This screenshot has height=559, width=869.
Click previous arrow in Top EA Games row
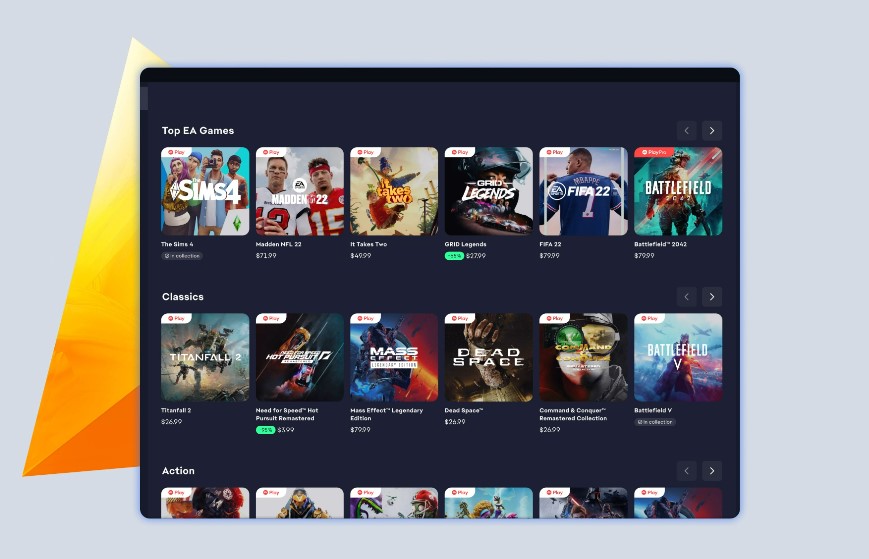click(686, 130)
